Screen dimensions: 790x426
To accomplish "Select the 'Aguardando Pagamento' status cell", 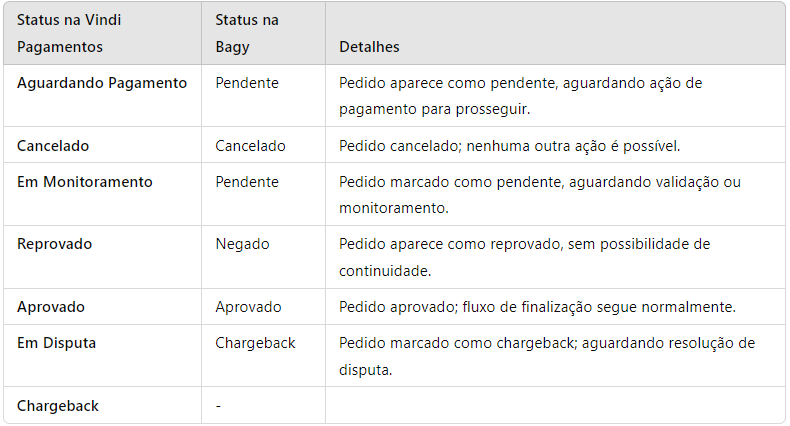I will 102,83.
